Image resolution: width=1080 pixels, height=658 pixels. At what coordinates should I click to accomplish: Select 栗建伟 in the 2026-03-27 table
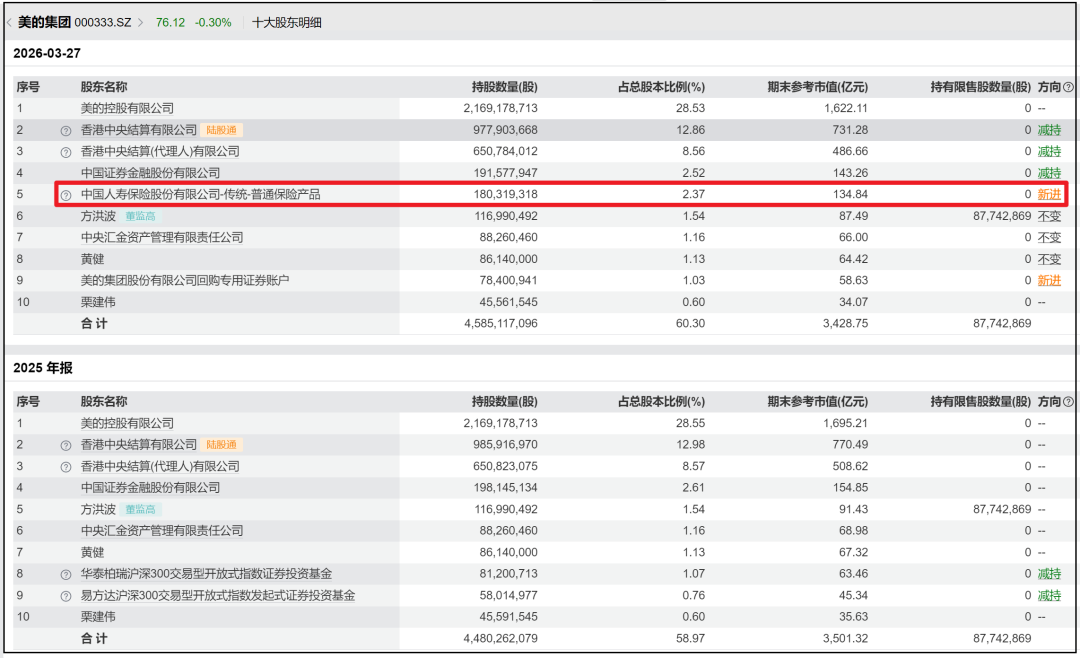tap(98, 302)
